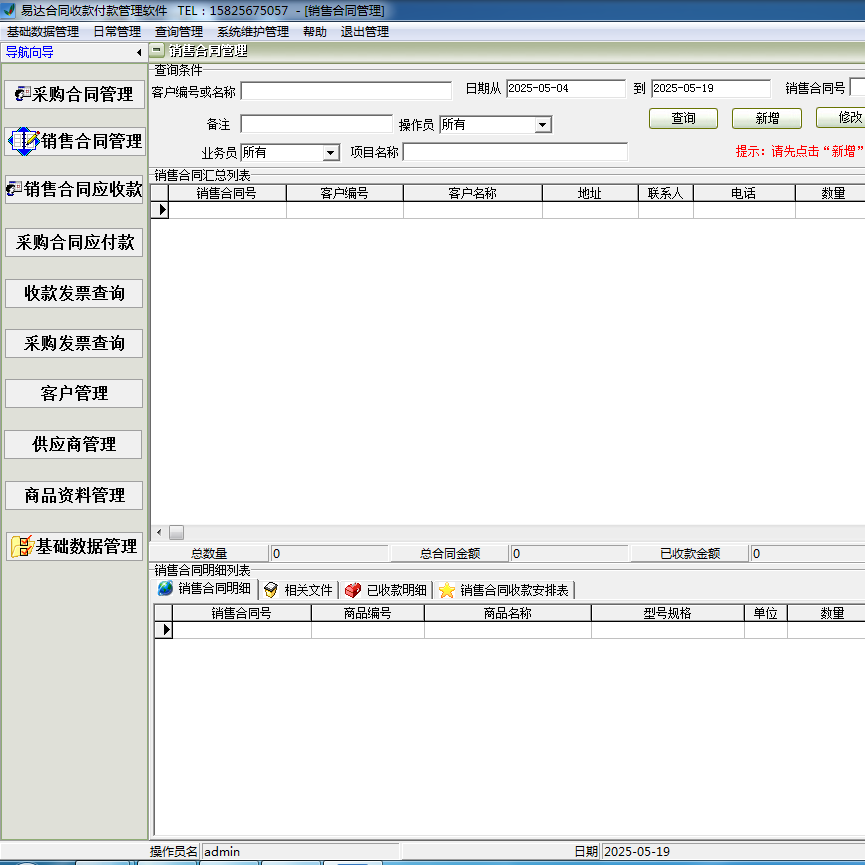This screenshot has height=865, width=865.
Task: Click 电话 column header
Action: pos(744,193)
